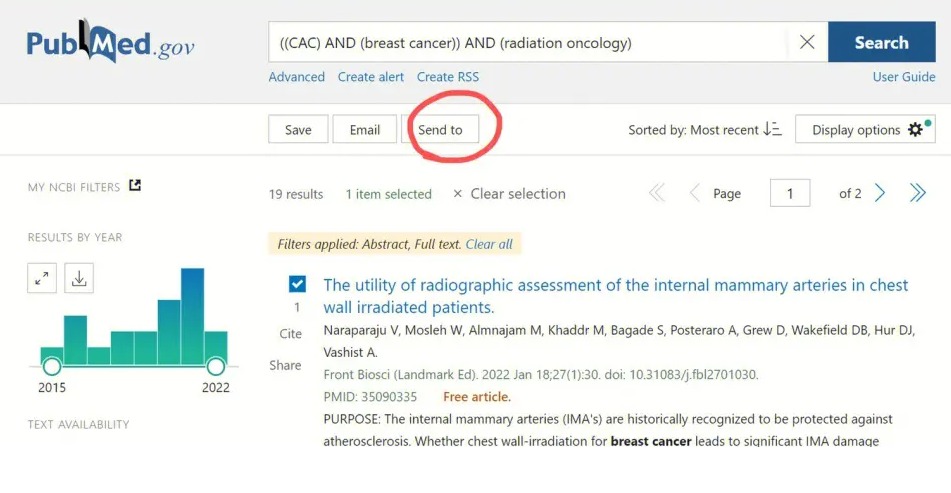Open the User Guide link
Screen dimensions: 951x493
point(904,77)
